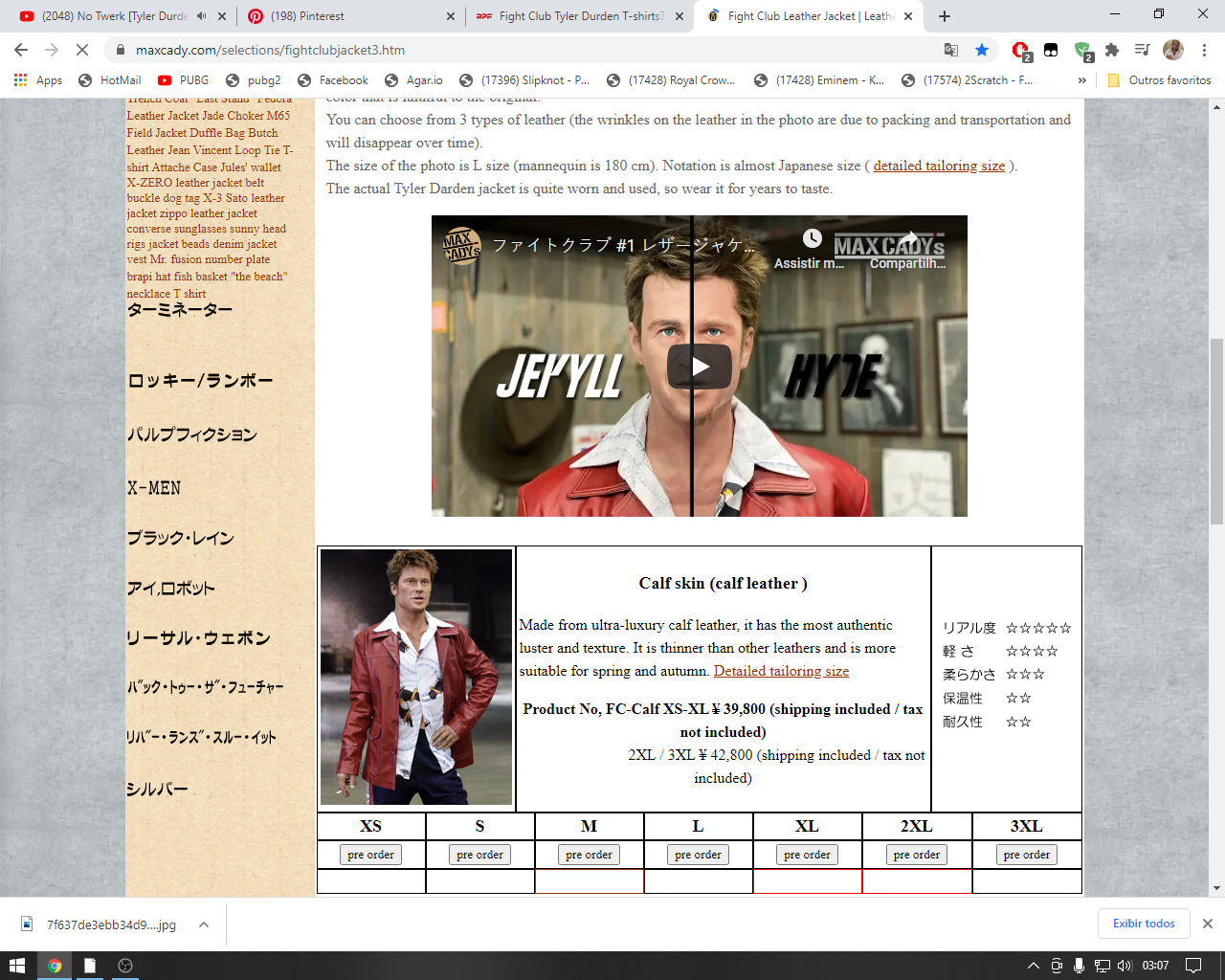Image resolution: width=1225 pixels, height=980 pixels.
Task: Open the downloaded 7f637de3ebb34d9 jpg file
Action: pos(100,924)
